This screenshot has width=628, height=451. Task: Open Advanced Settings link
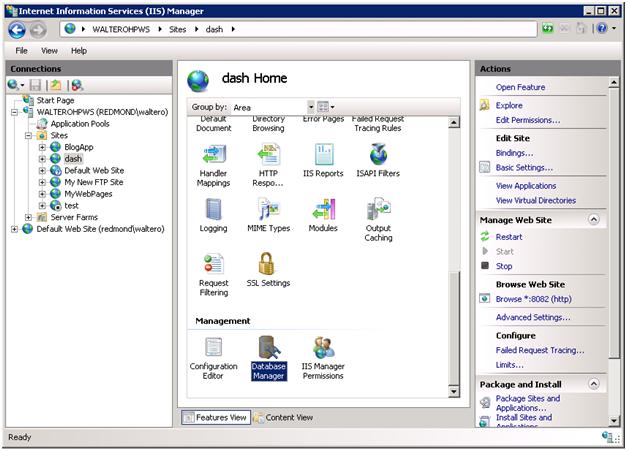(533, 318)
